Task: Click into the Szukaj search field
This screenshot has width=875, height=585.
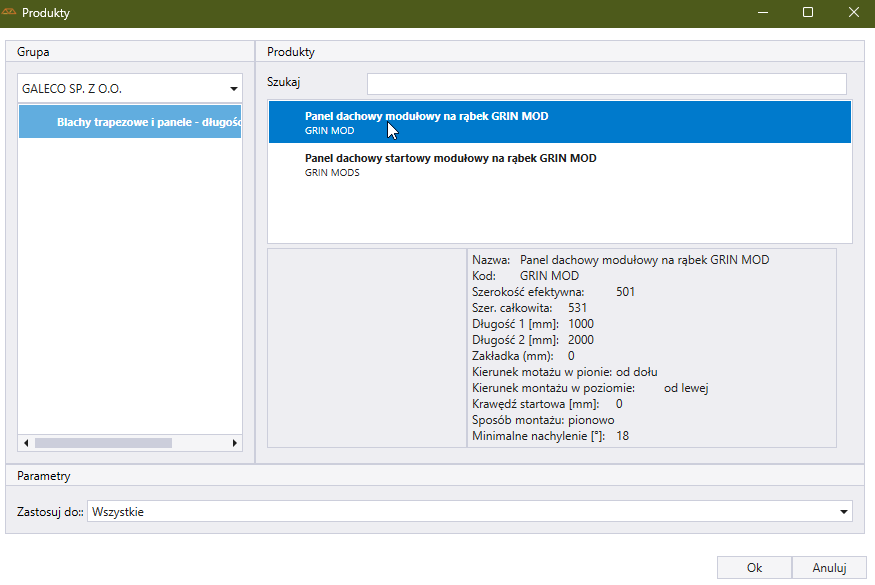Action: [x=606, y=83]
